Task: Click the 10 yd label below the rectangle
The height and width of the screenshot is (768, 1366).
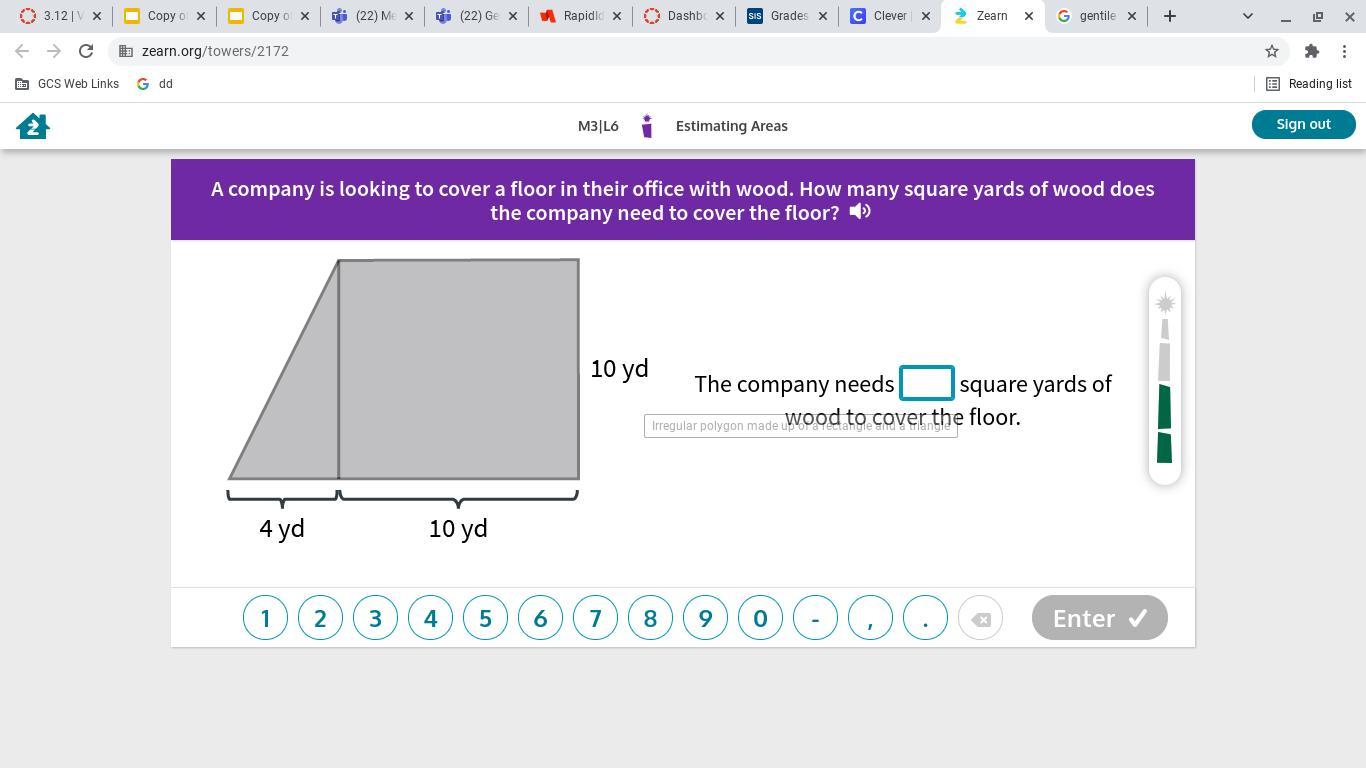Action: click(458, 529)
